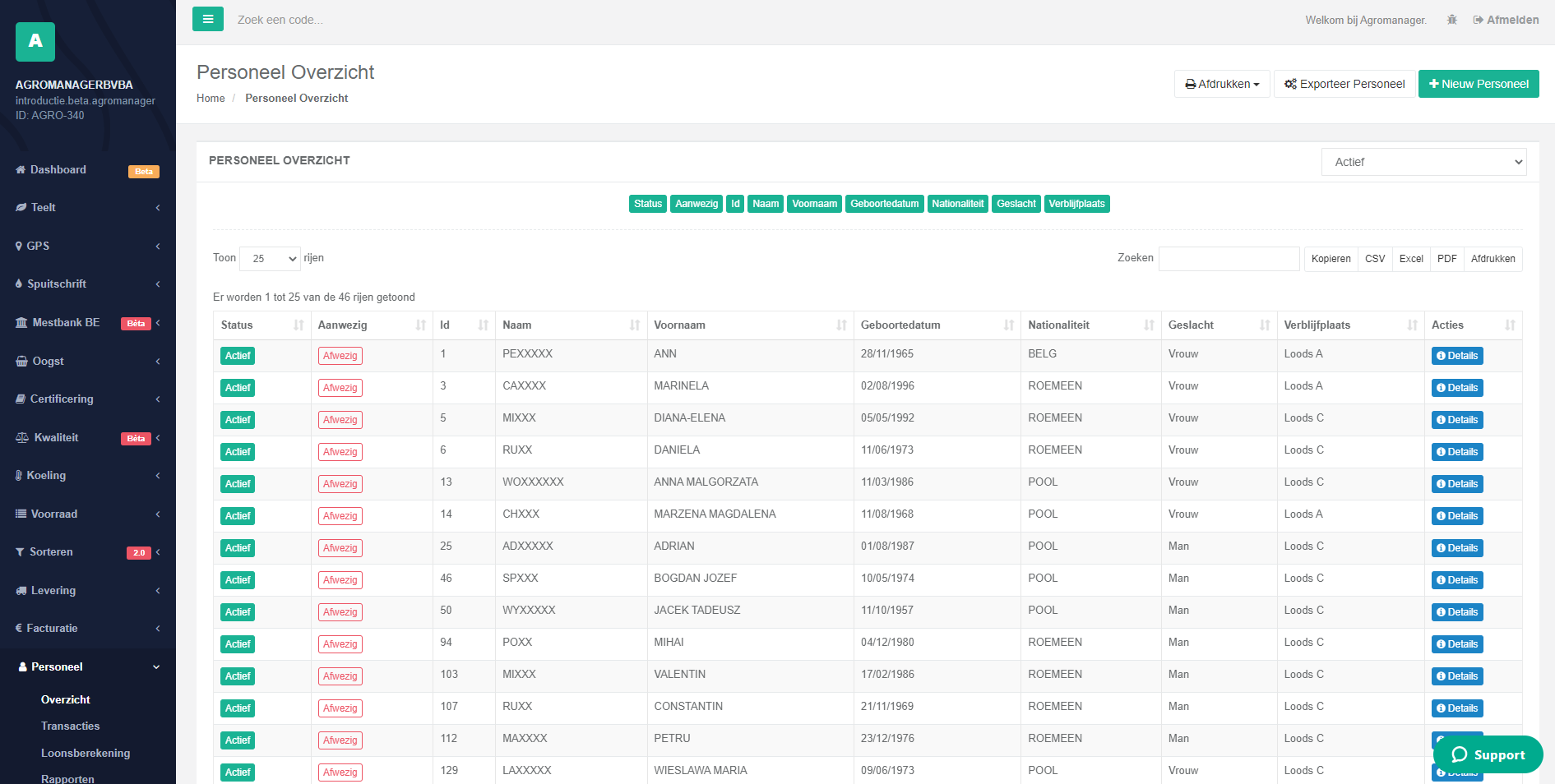Sort by the Geboortedatum column arrows
1555x784 pixels.
click(x=1008, y=325)
